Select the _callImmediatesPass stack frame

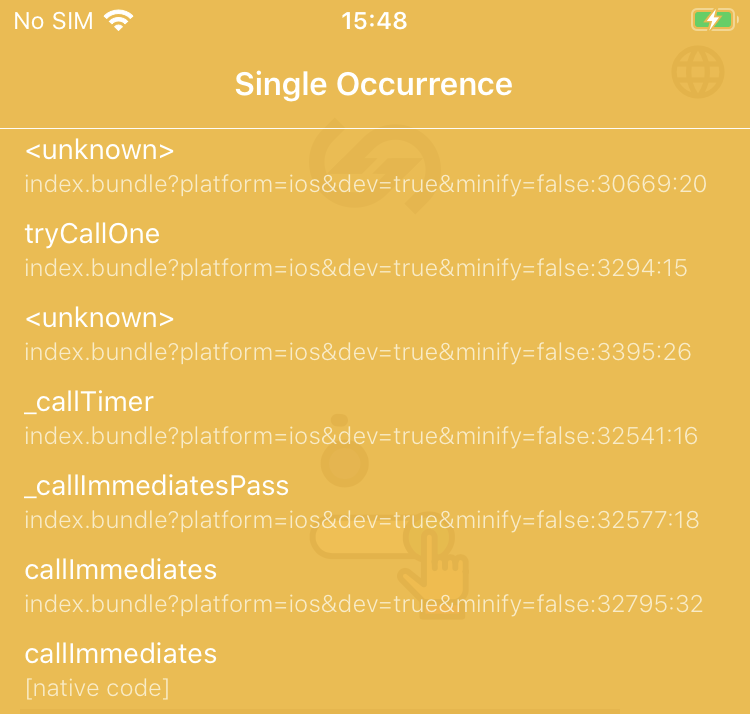(157, 486)
